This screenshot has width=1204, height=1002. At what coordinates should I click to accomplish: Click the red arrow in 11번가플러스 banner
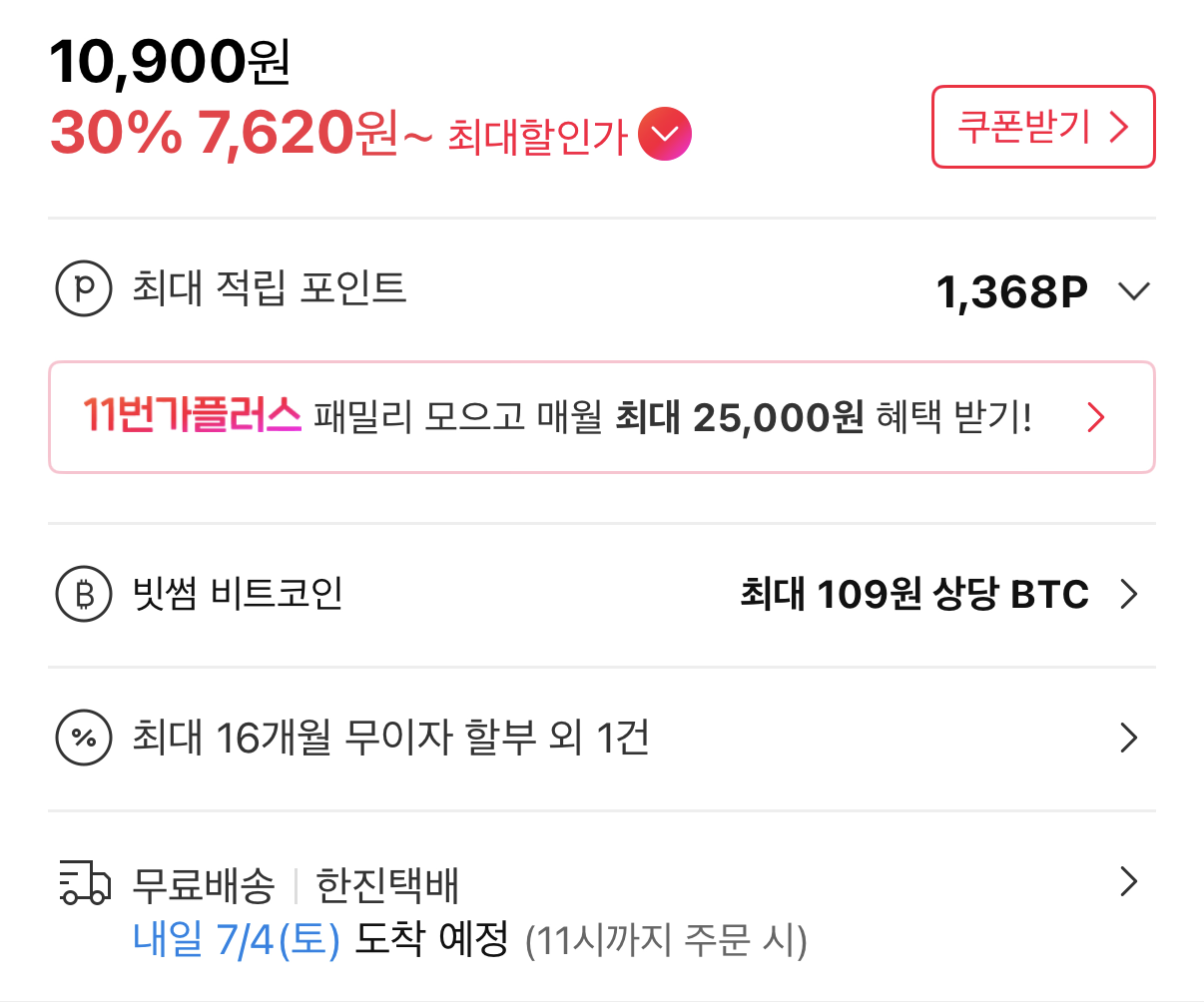(x=1096, y=417)
